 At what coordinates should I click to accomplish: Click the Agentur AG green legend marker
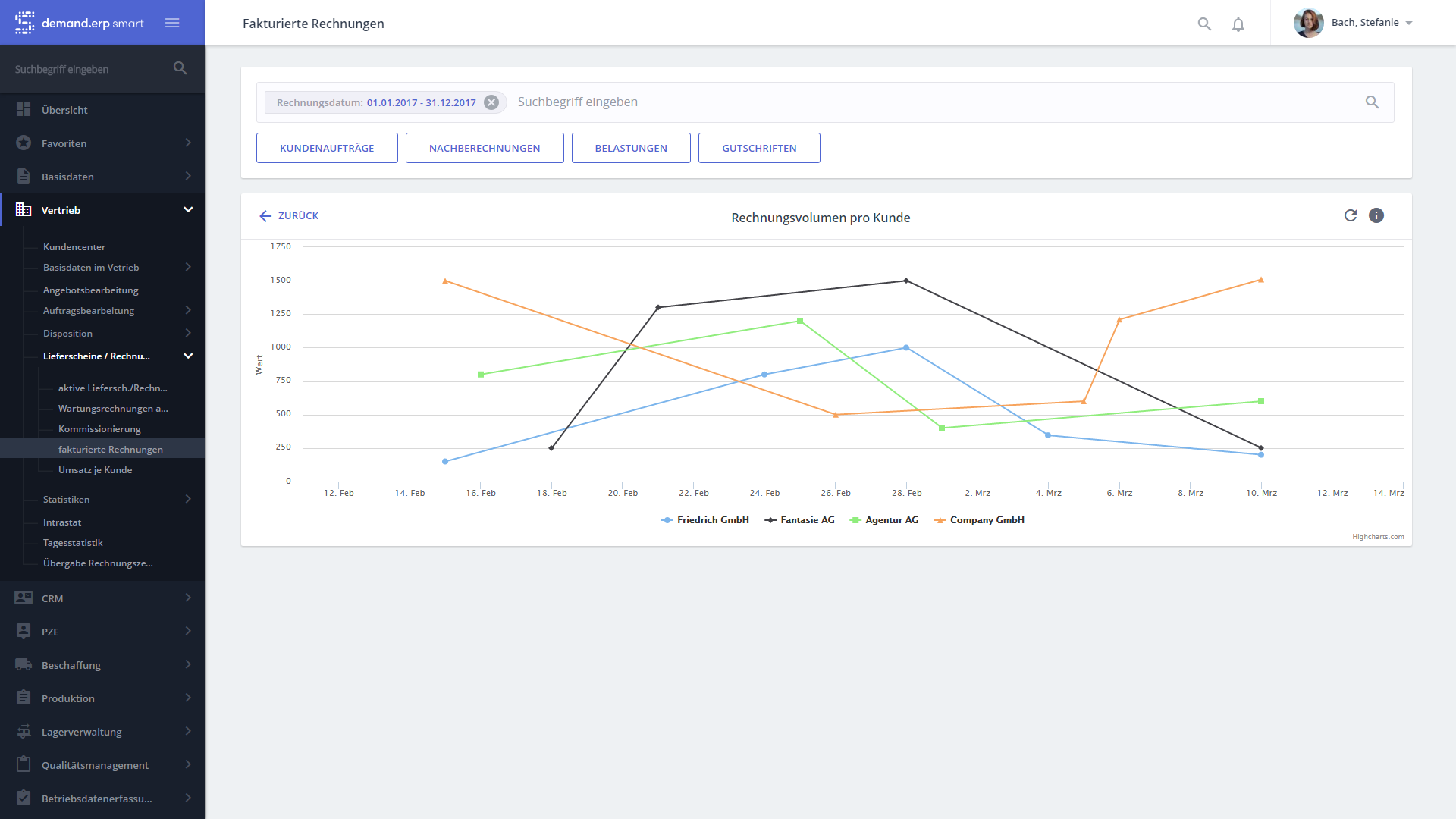[x=855, y=520]
